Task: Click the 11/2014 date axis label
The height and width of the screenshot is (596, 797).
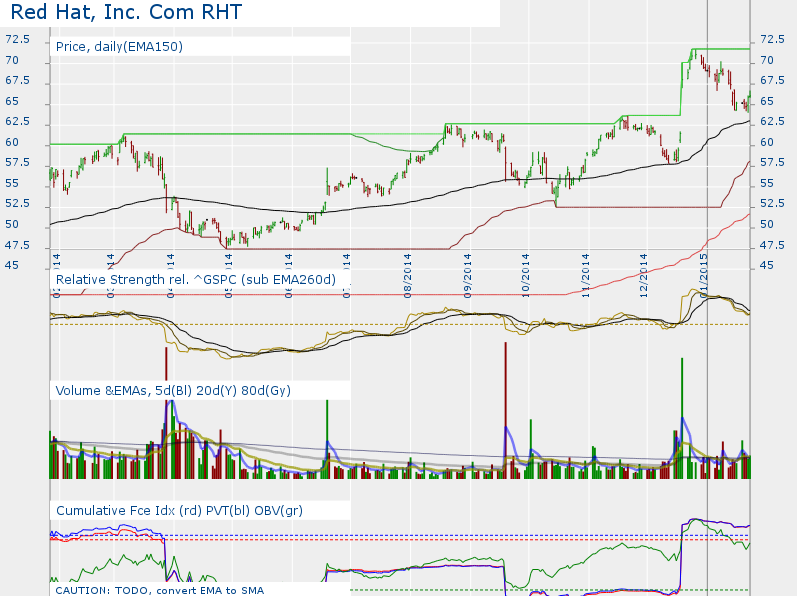Action: click(x=585, y=276)
